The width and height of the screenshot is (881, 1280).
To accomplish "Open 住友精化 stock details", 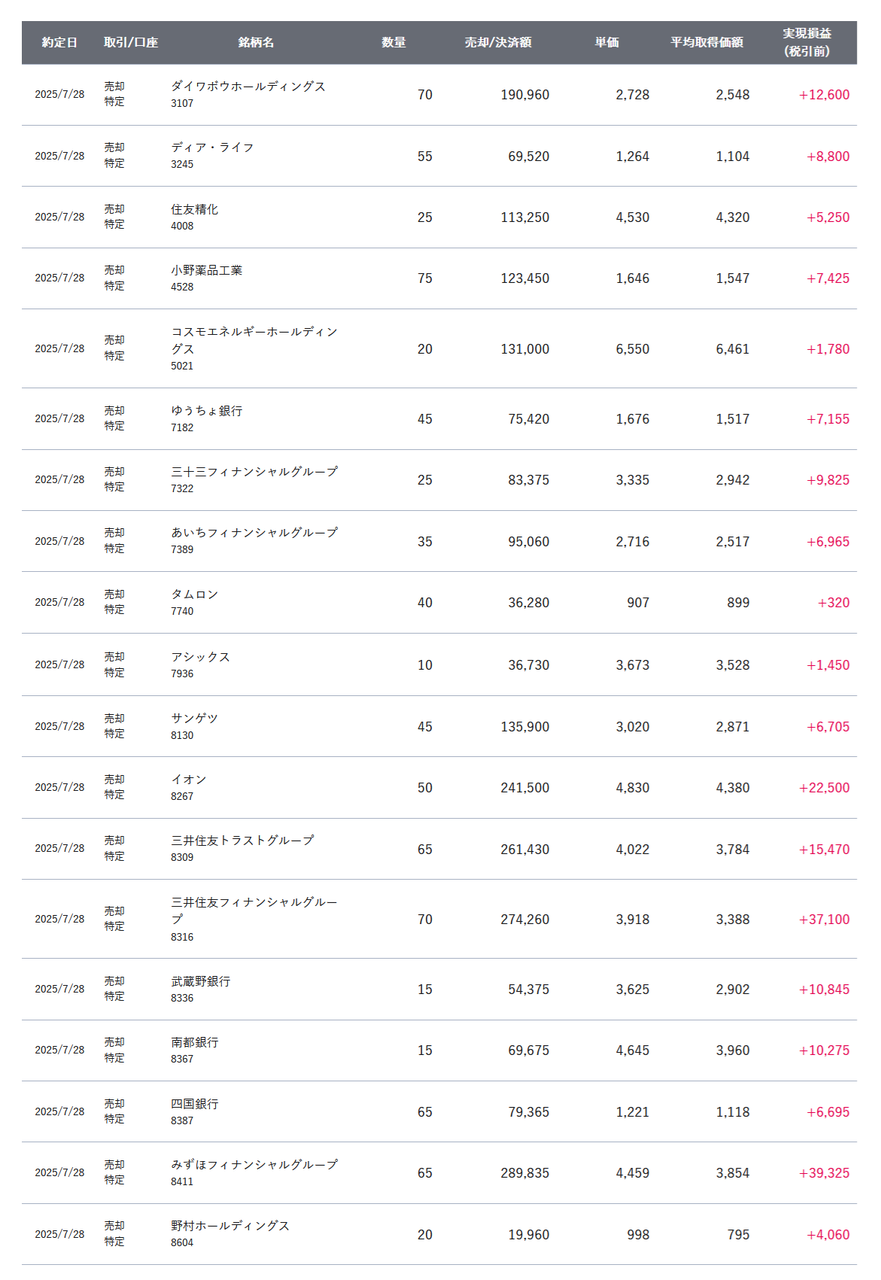I will coord(194,210).
